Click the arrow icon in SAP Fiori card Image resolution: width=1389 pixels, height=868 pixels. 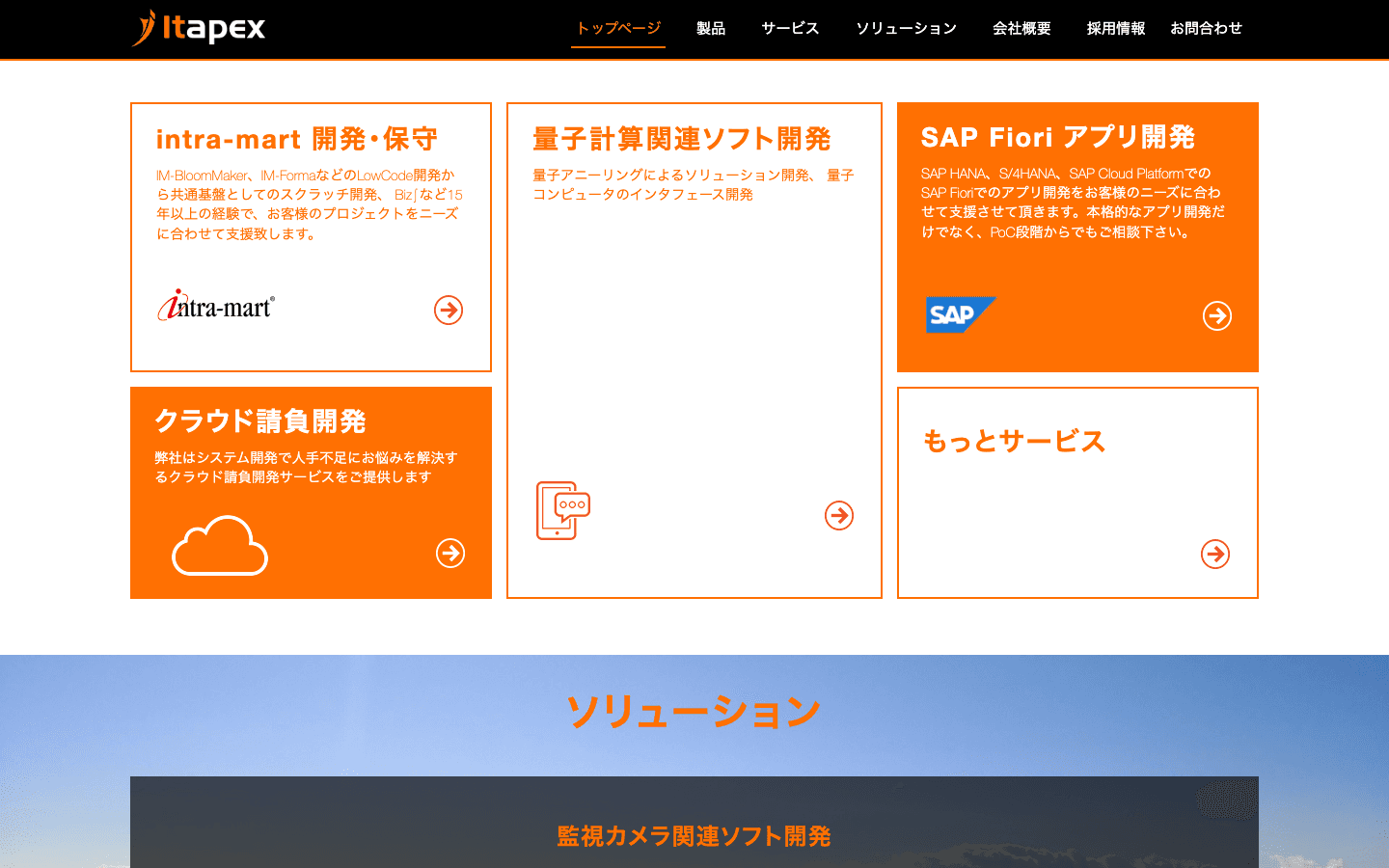pyautogui.click(x=1217, y=315)
